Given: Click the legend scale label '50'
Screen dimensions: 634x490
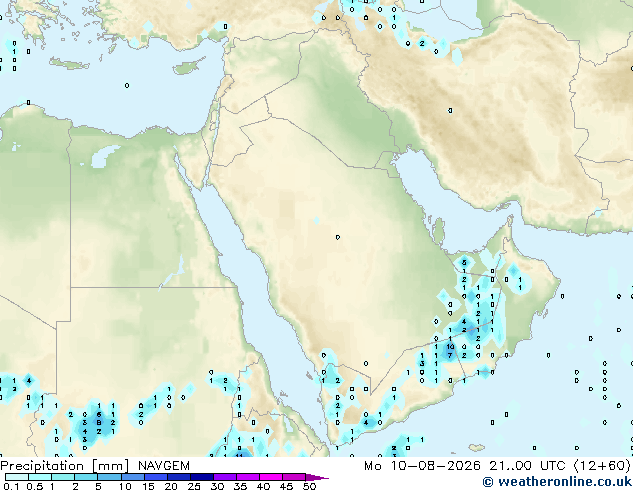Looking at the screenshot, I should click(309, 486).
